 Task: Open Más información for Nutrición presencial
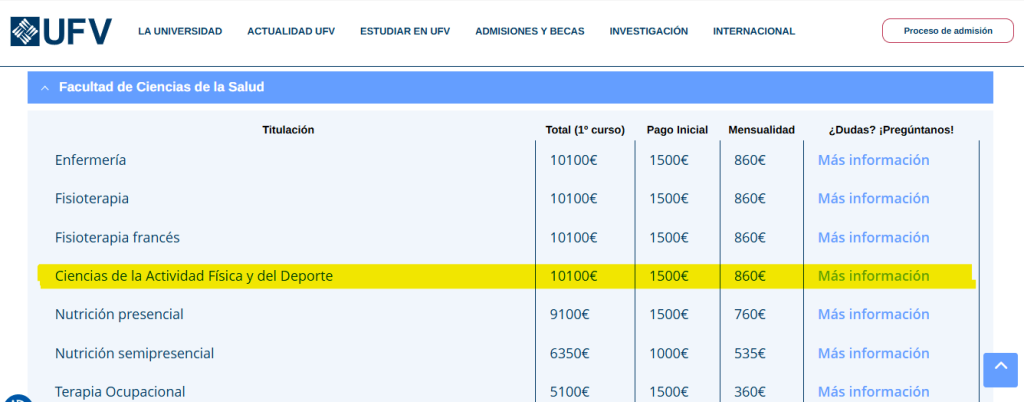pos(873,315)
